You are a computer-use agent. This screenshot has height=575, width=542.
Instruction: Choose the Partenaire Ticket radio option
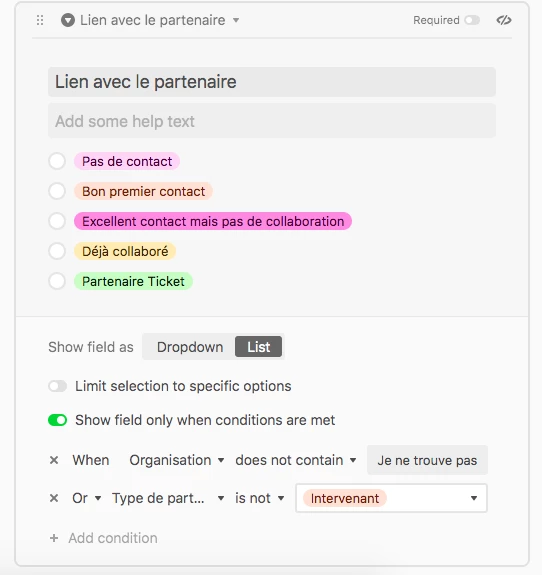point(57,281)
